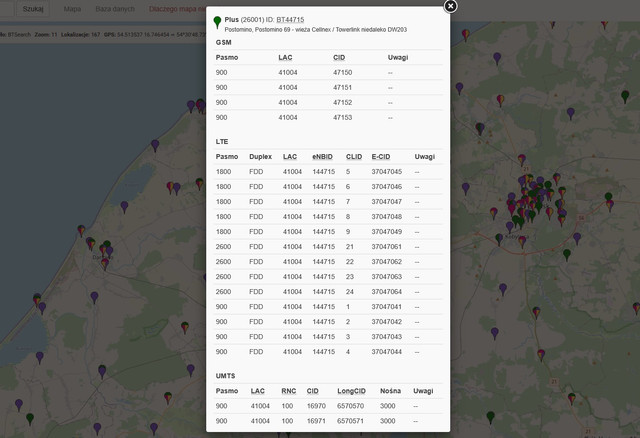Screen dimensions: 640x438
Task: Select CLID value 24 in LTE table
Action: point(350,292)
